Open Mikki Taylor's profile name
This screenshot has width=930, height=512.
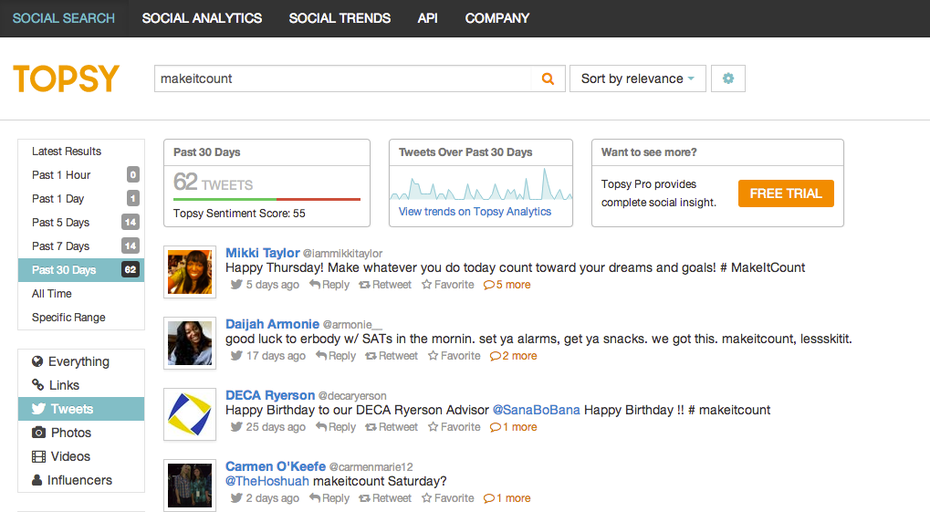point(262,253)
